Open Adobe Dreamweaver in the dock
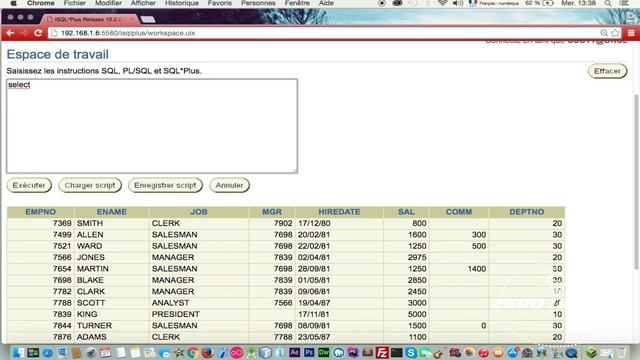The image size is (640, 360). click(x=324, y=352)
